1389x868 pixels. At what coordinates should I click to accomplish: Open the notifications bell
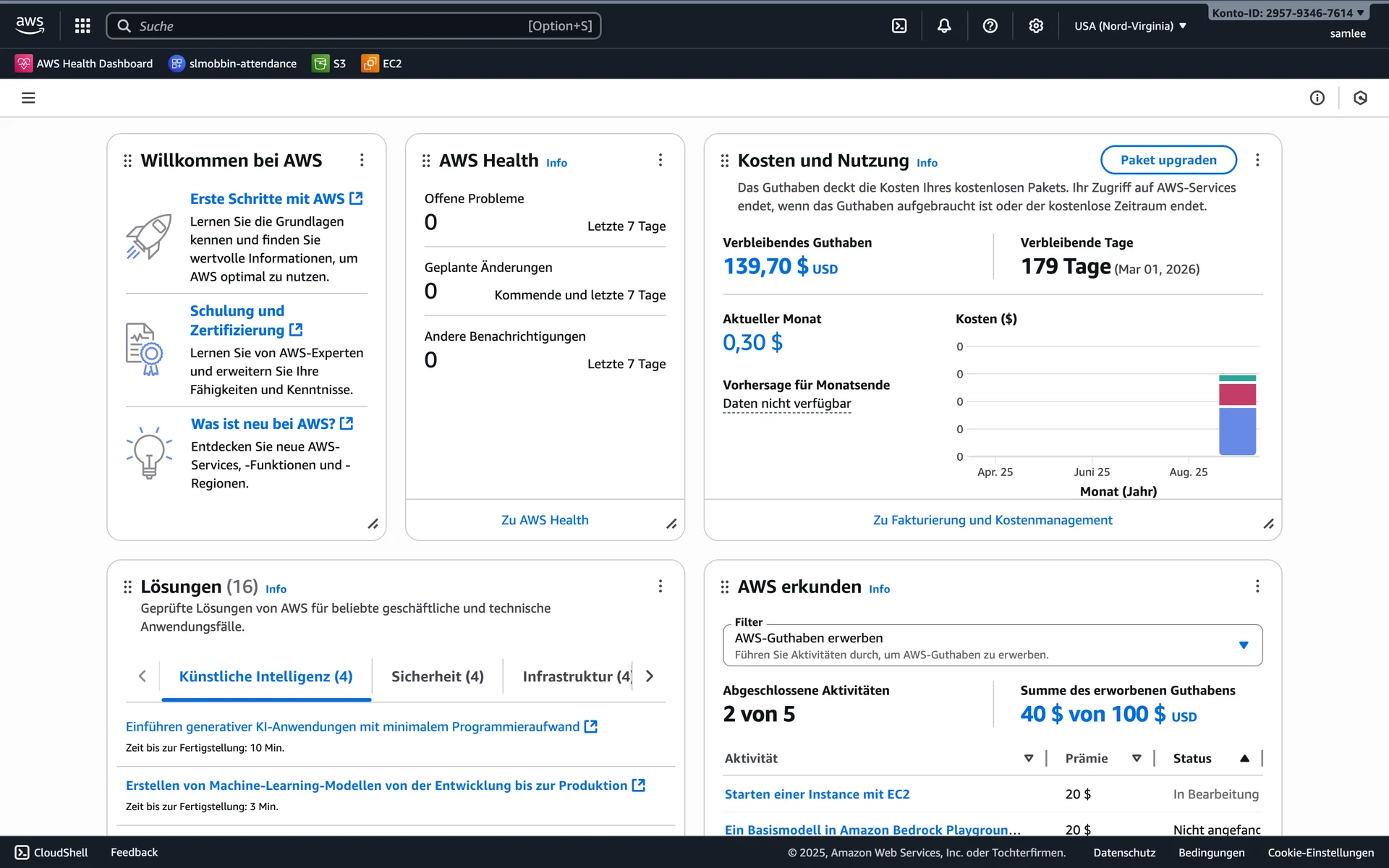click(x=944, y=26)
